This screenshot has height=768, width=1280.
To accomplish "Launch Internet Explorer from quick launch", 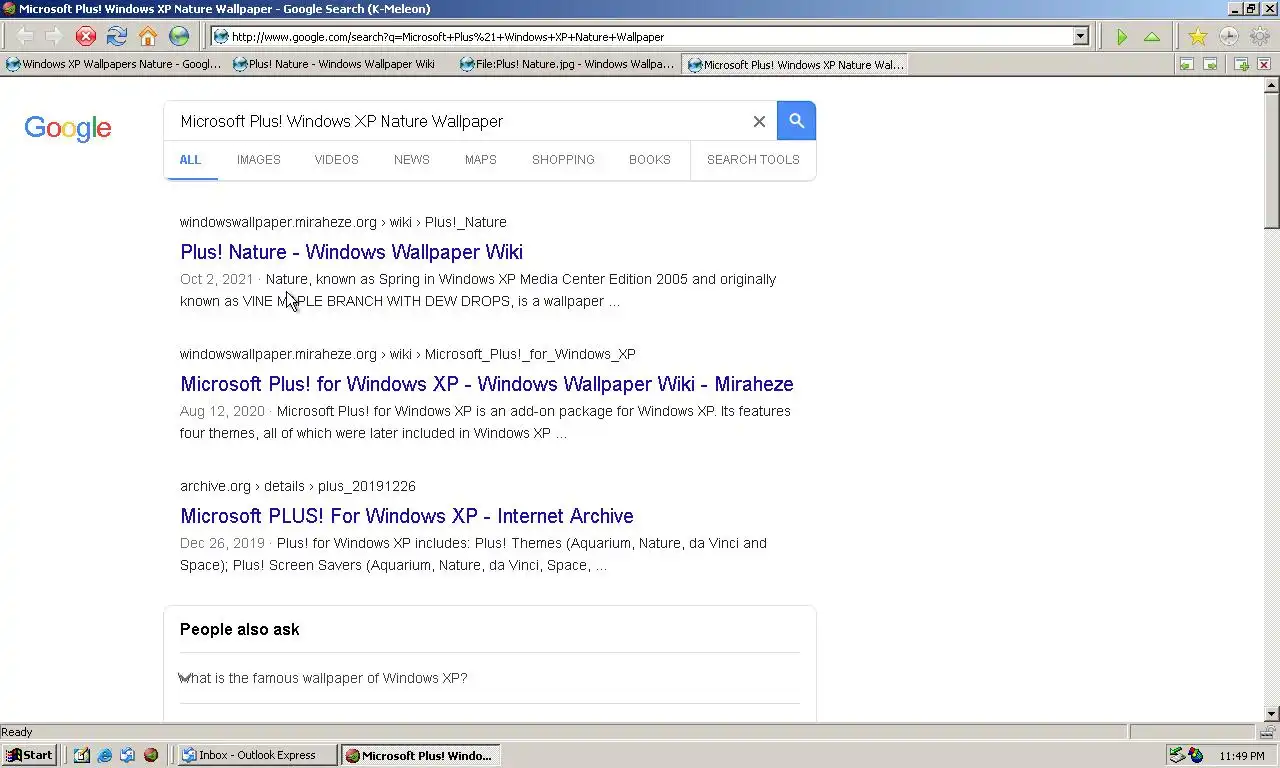I will [x=105, y=755].
